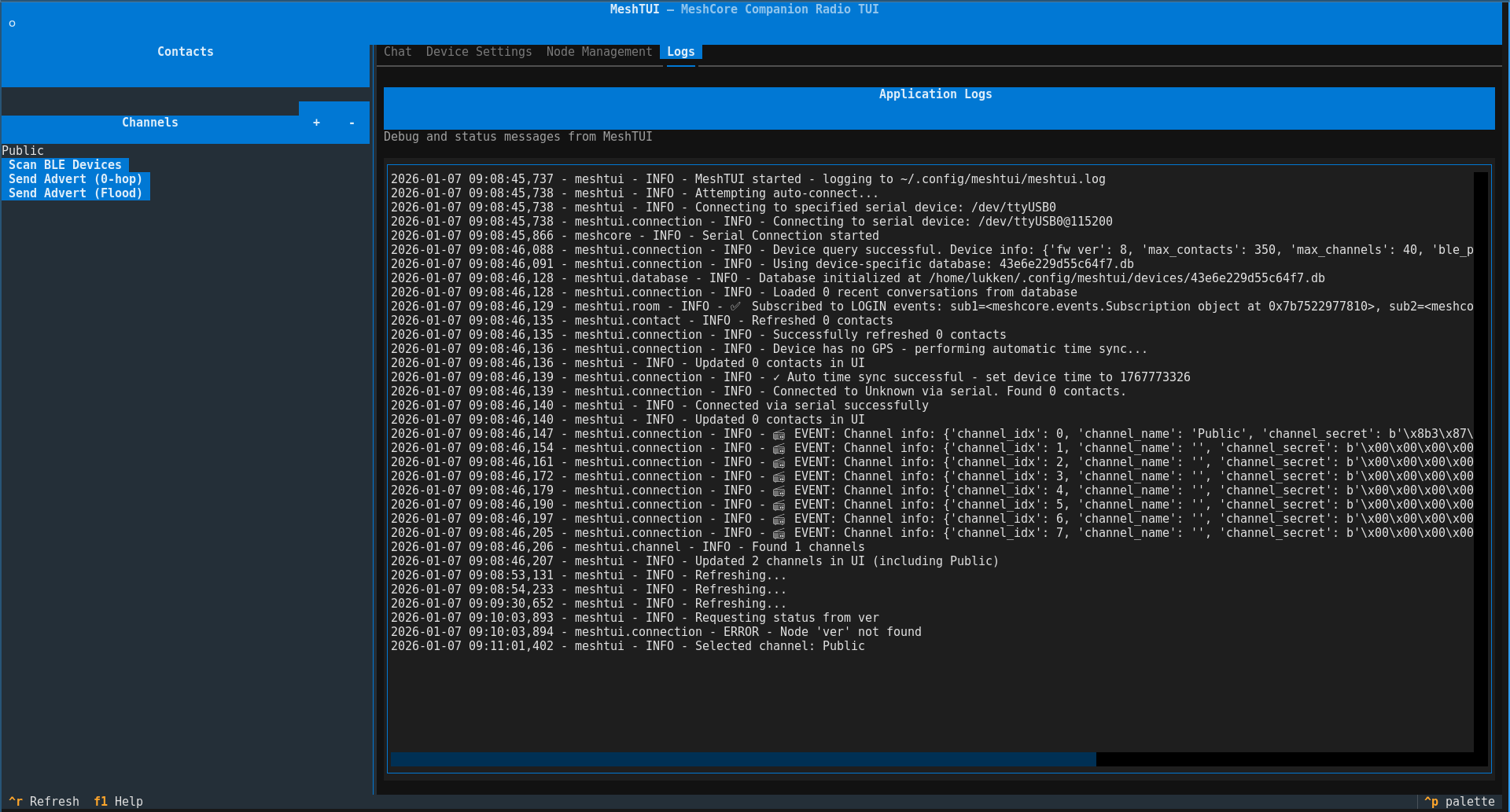The height and width of the screenshot is (812, 1510).
Task: Click Refresh in the footer bar
Action: (x=45, y=801)
